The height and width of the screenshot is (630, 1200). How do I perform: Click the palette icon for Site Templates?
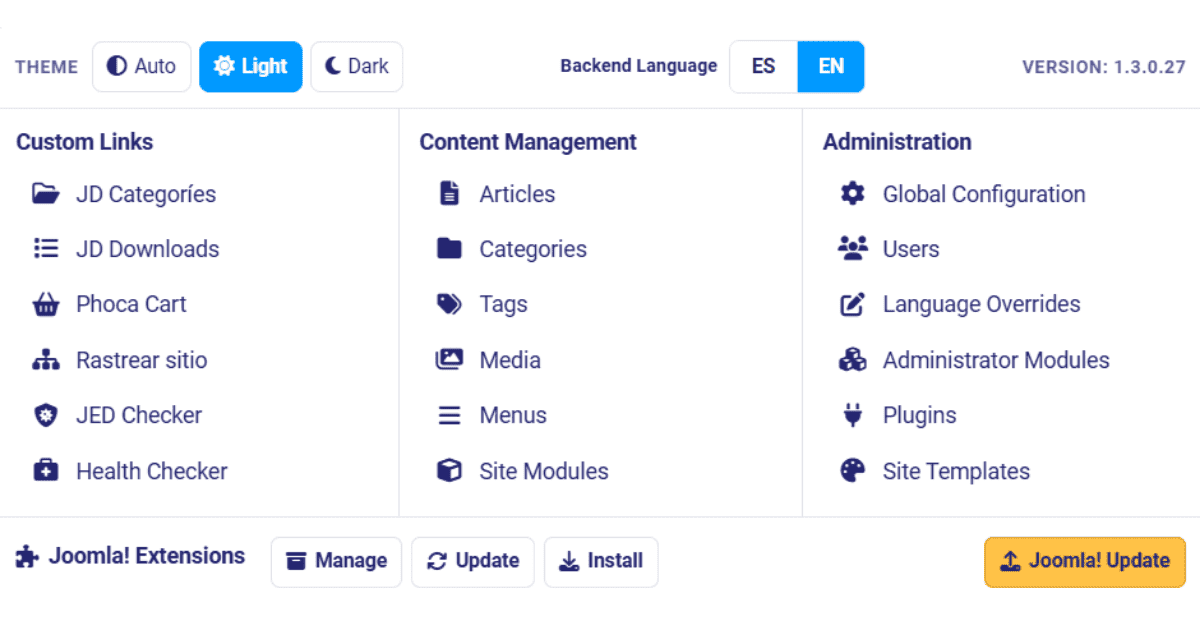click(x=852, y=471)
